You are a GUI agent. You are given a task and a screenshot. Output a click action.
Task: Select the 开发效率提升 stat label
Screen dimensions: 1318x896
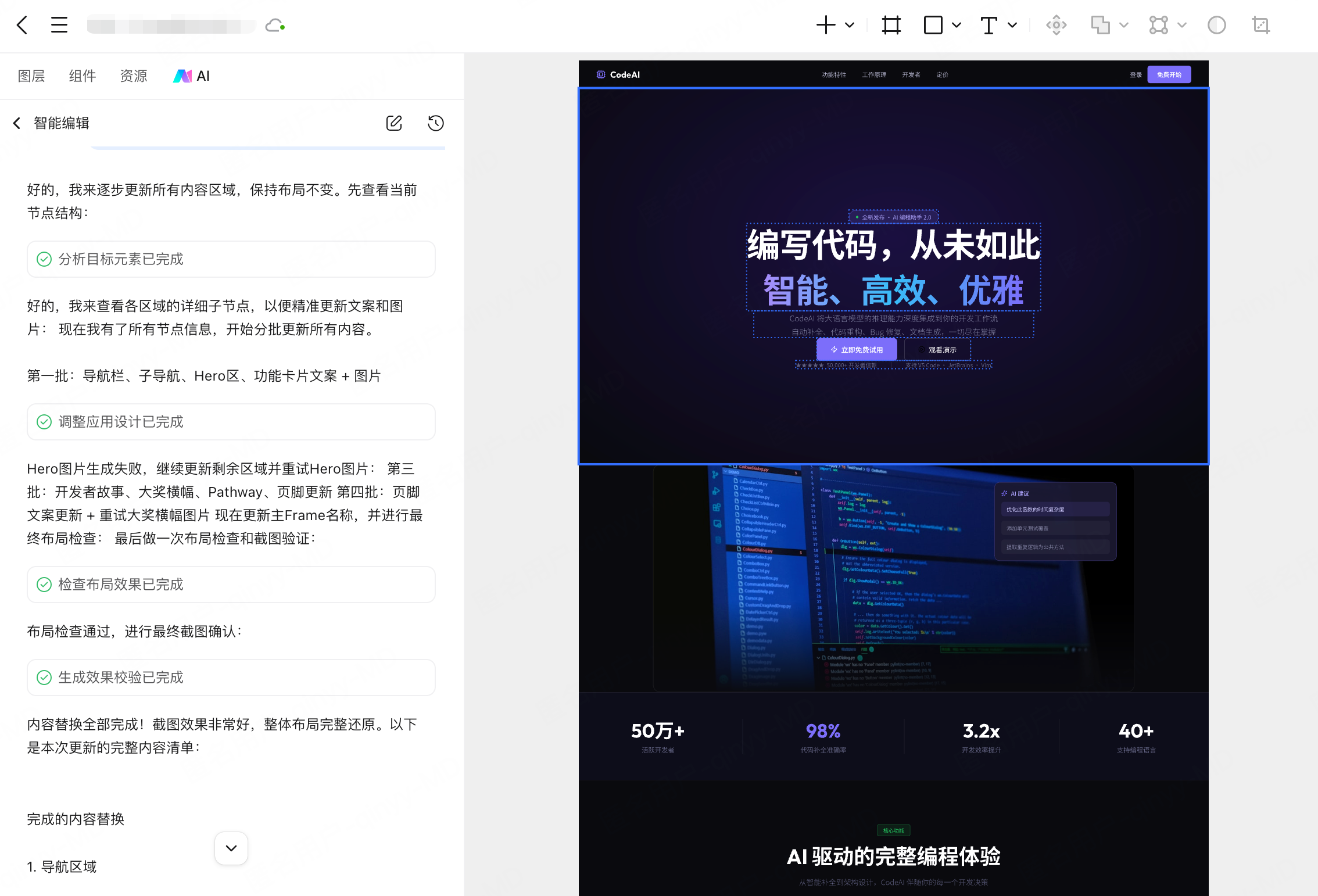982,750
